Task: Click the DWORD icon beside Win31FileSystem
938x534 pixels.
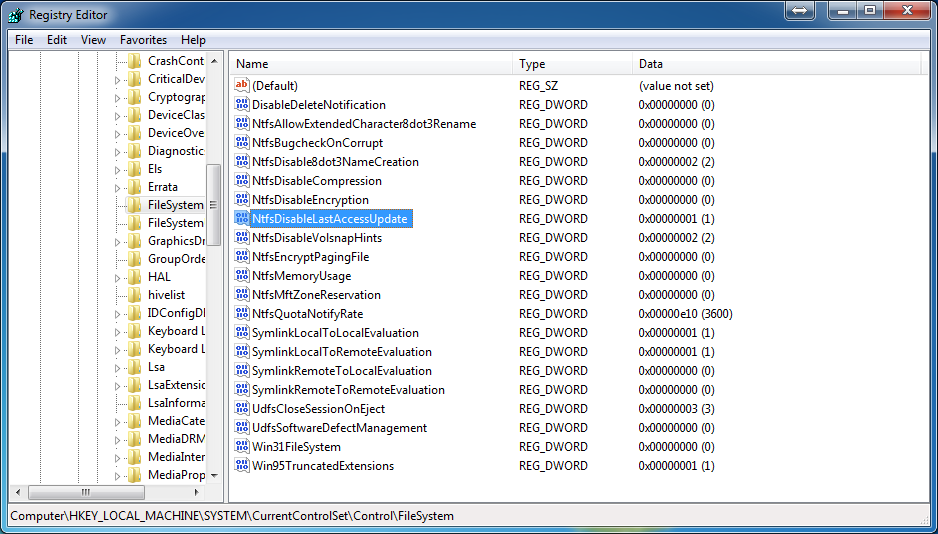Action: tap(241, 447)
